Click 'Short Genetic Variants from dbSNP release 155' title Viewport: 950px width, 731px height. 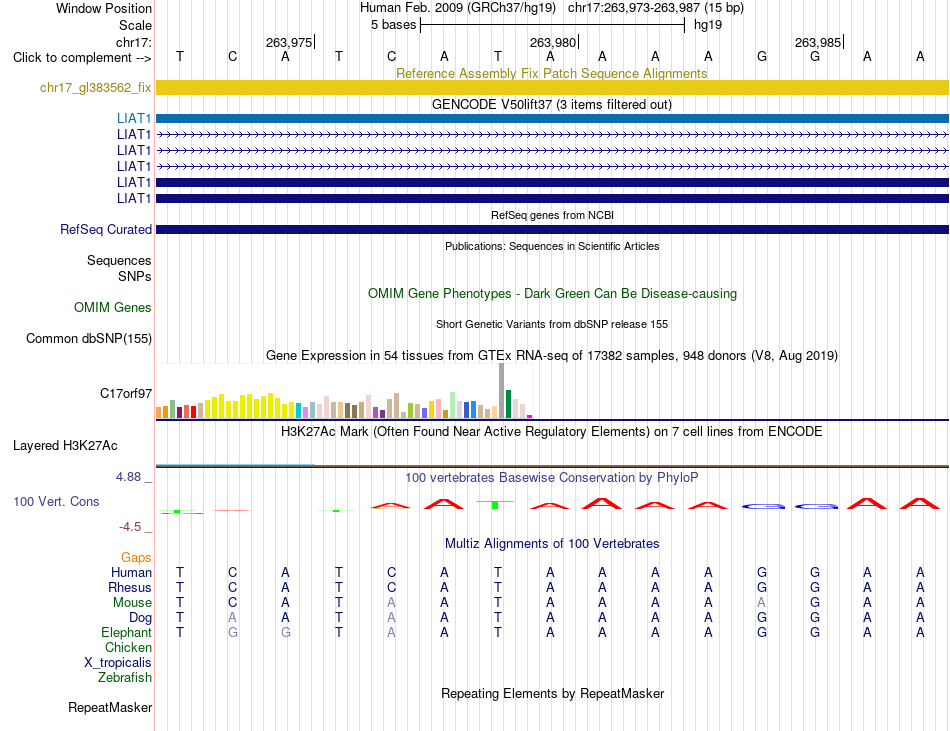pyautogui.click(x=552, y=324)
